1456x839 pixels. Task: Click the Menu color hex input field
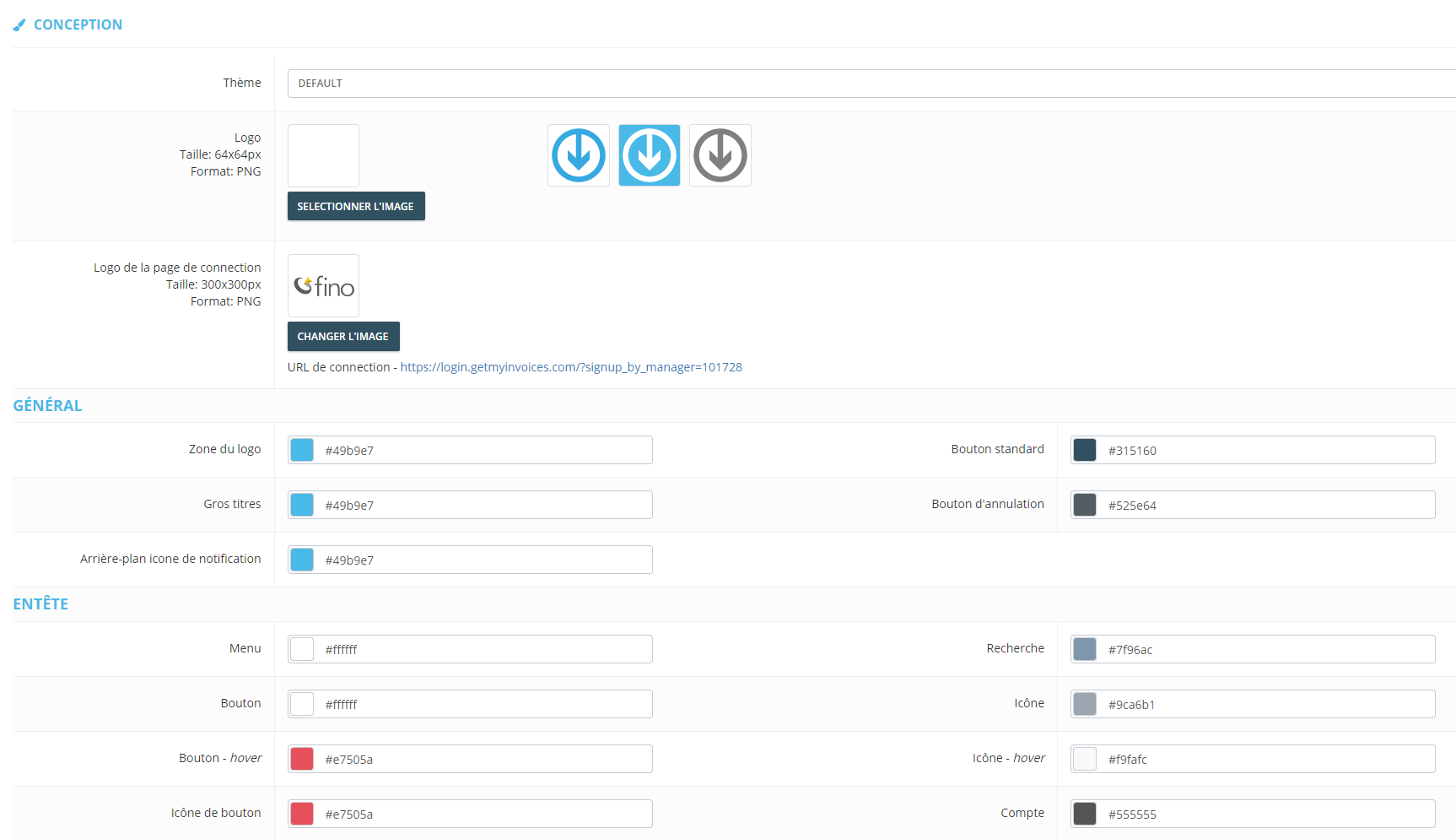(x=470, y=649)
